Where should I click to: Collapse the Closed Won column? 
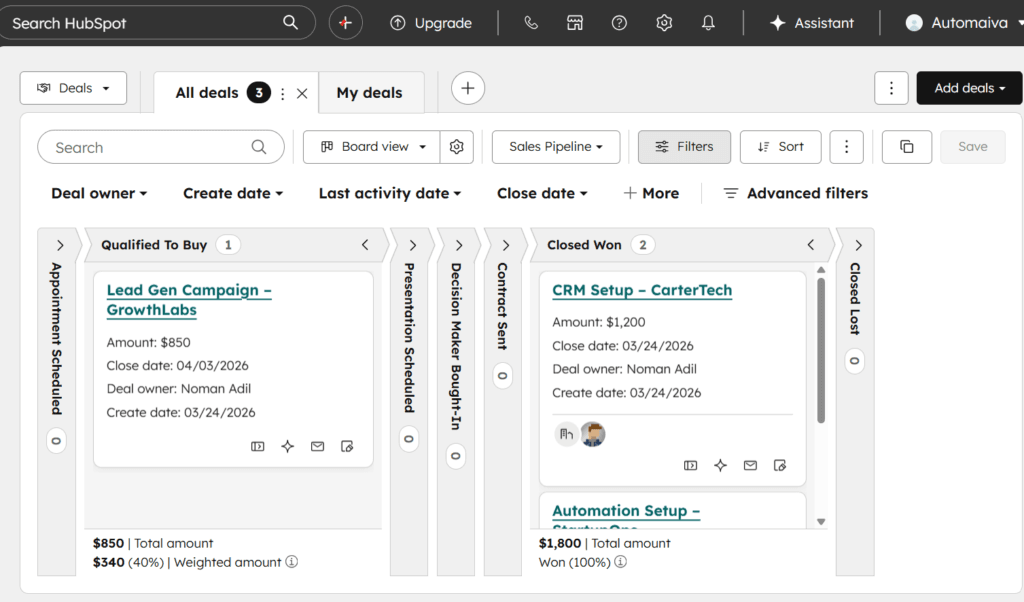tap(811, 244)
